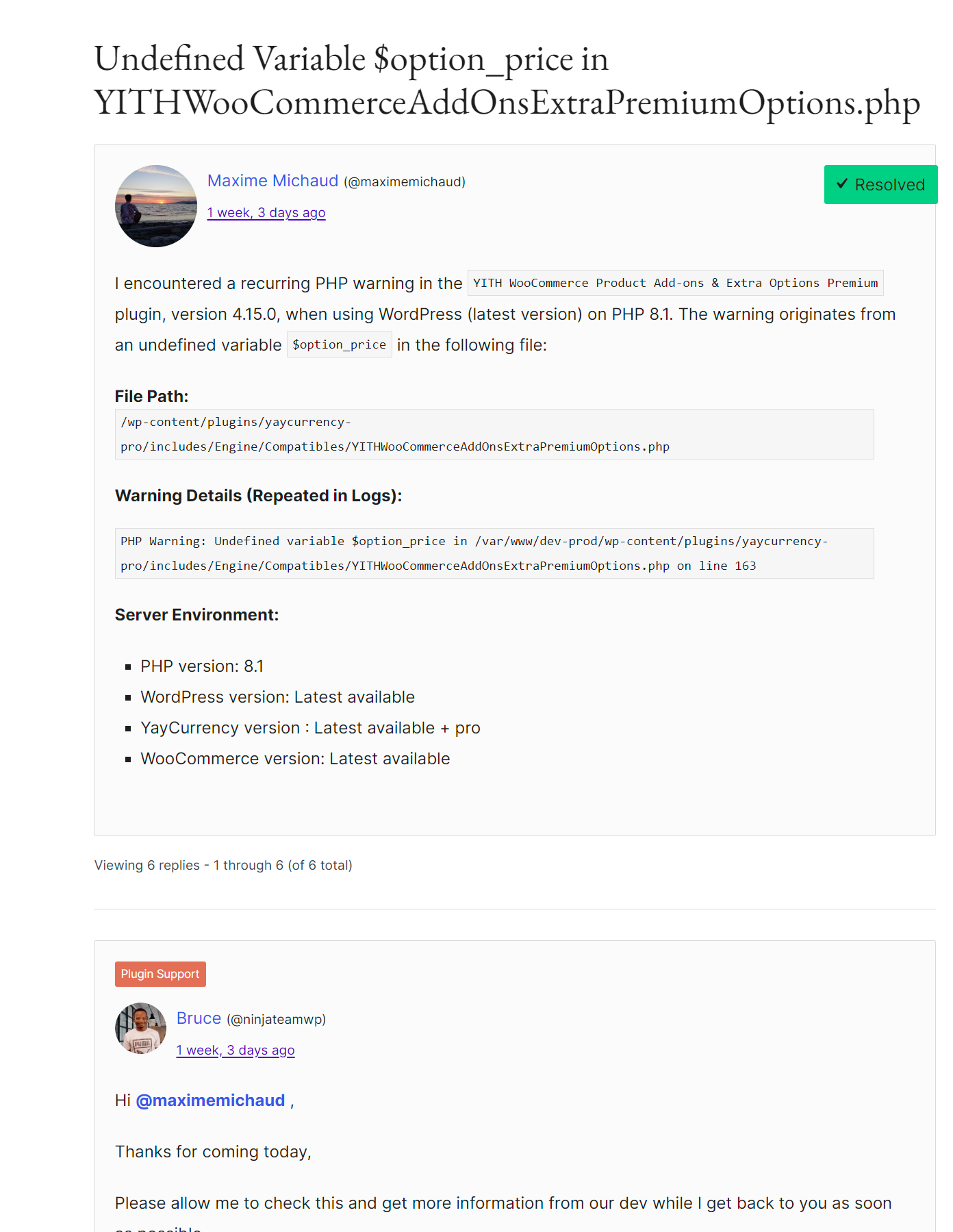The height and width of the screenshot is (1232, 953).
Task: Click the green Resolved status badge
Action: pos(880,185)
